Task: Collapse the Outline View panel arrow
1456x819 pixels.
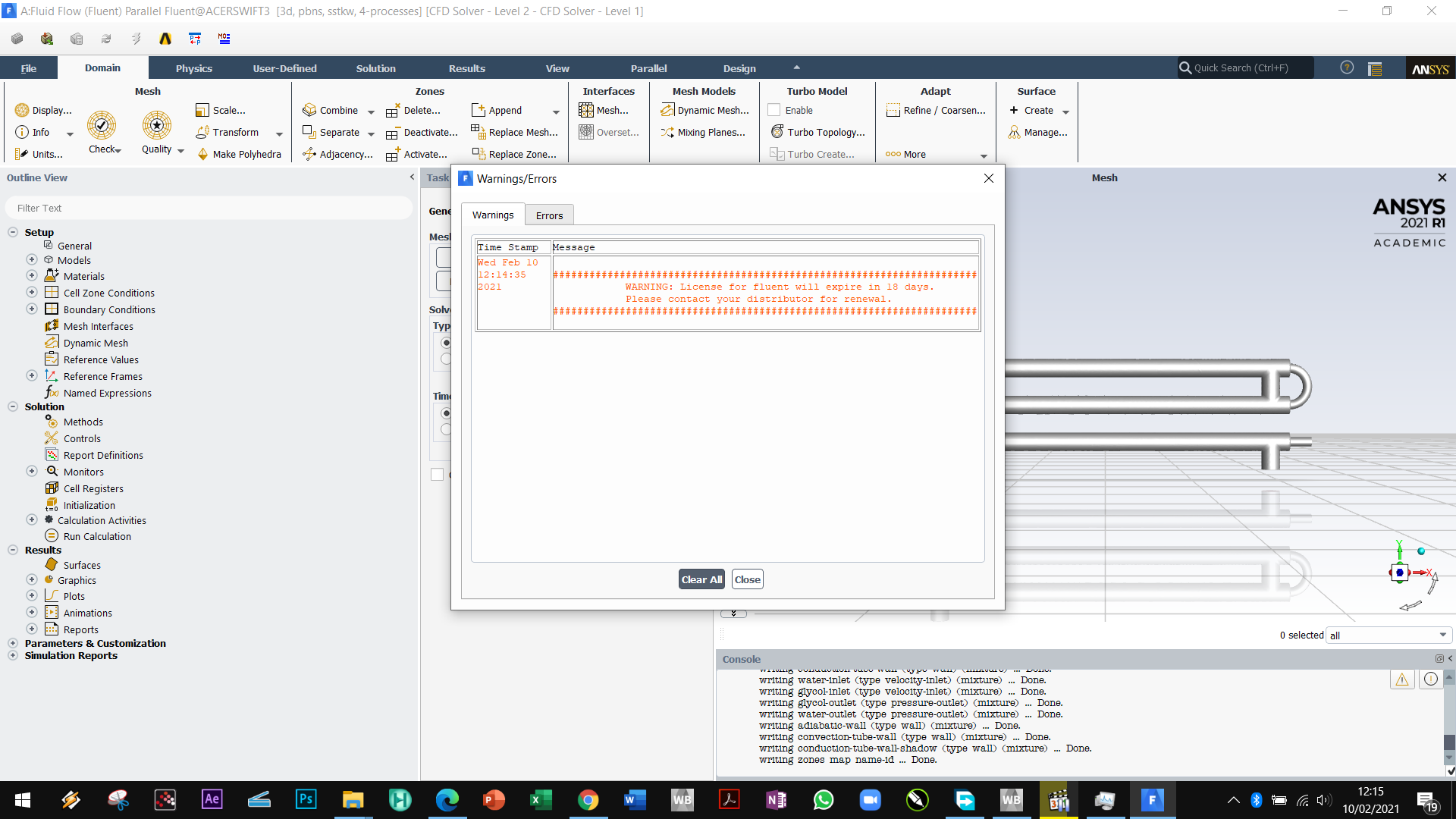Action: click(412, 177)
